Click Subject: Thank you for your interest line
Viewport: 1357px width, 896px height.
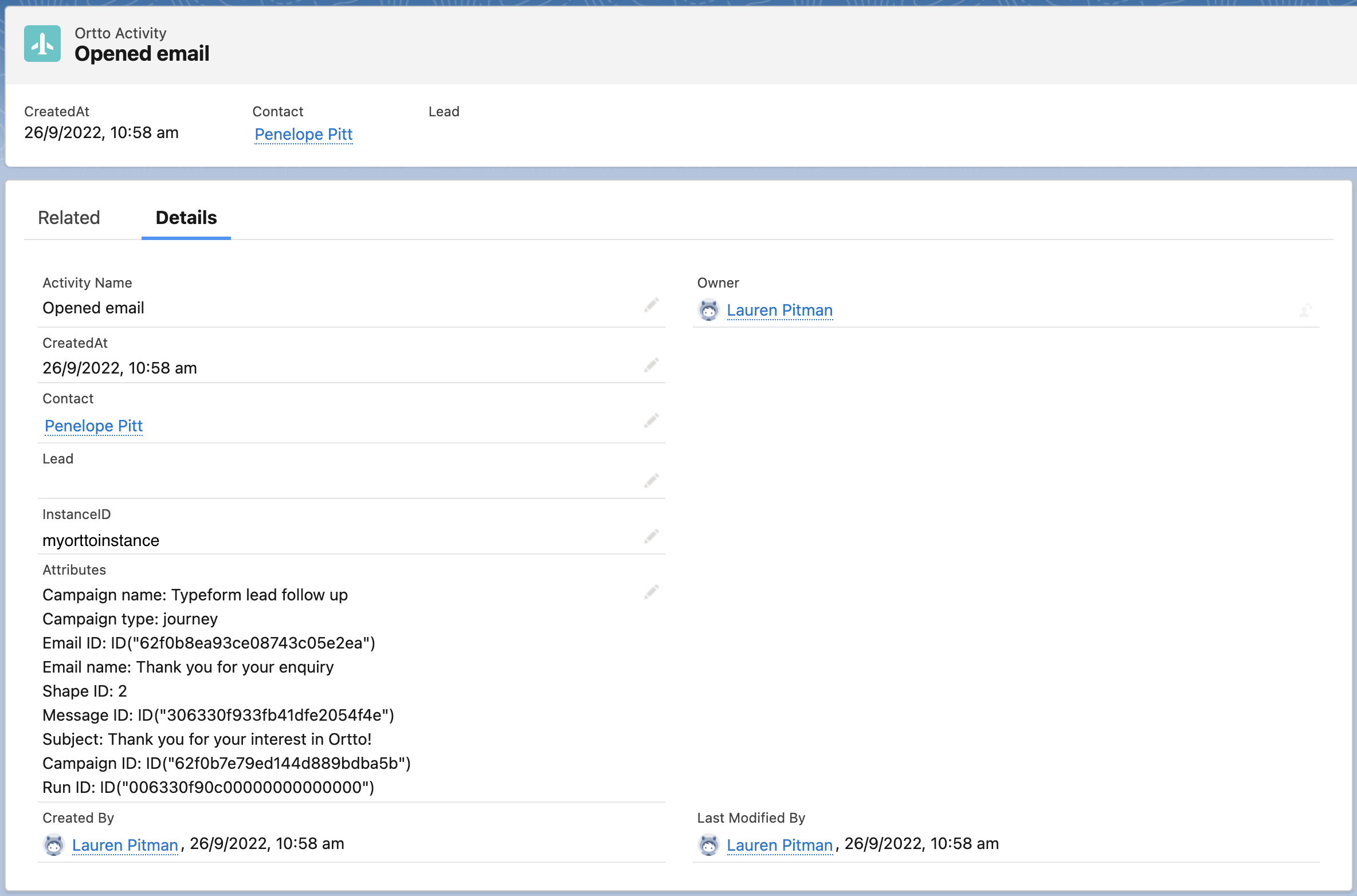pyautogui.click(x=207, y=740)
